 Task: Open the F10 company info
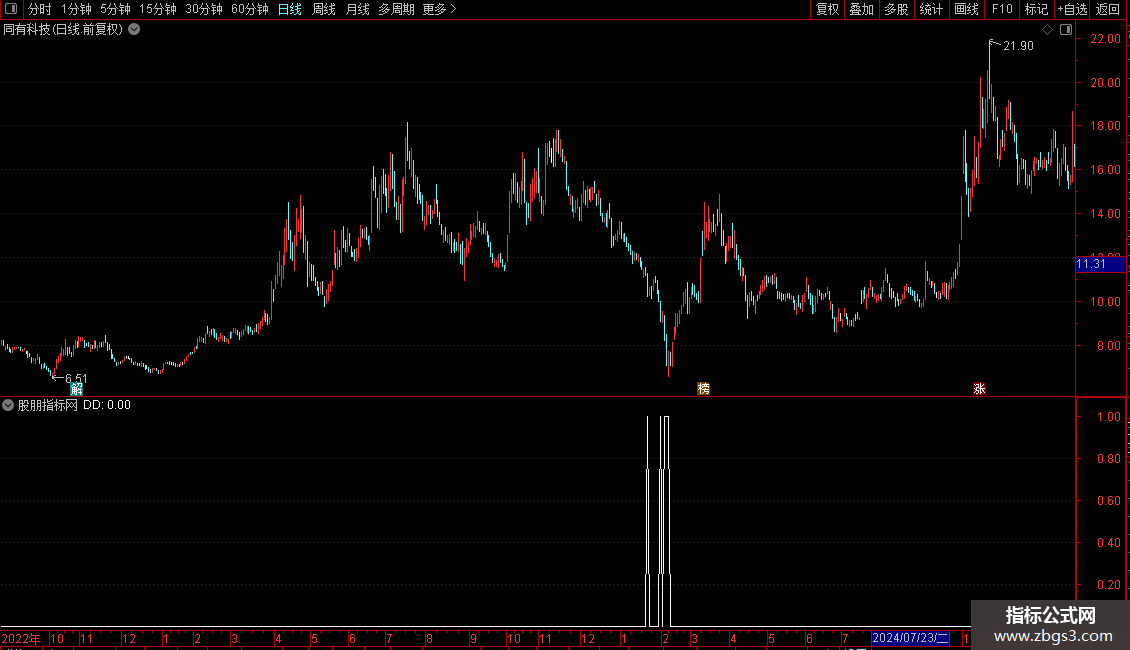pyautogui.click(x=1002, y=9)
